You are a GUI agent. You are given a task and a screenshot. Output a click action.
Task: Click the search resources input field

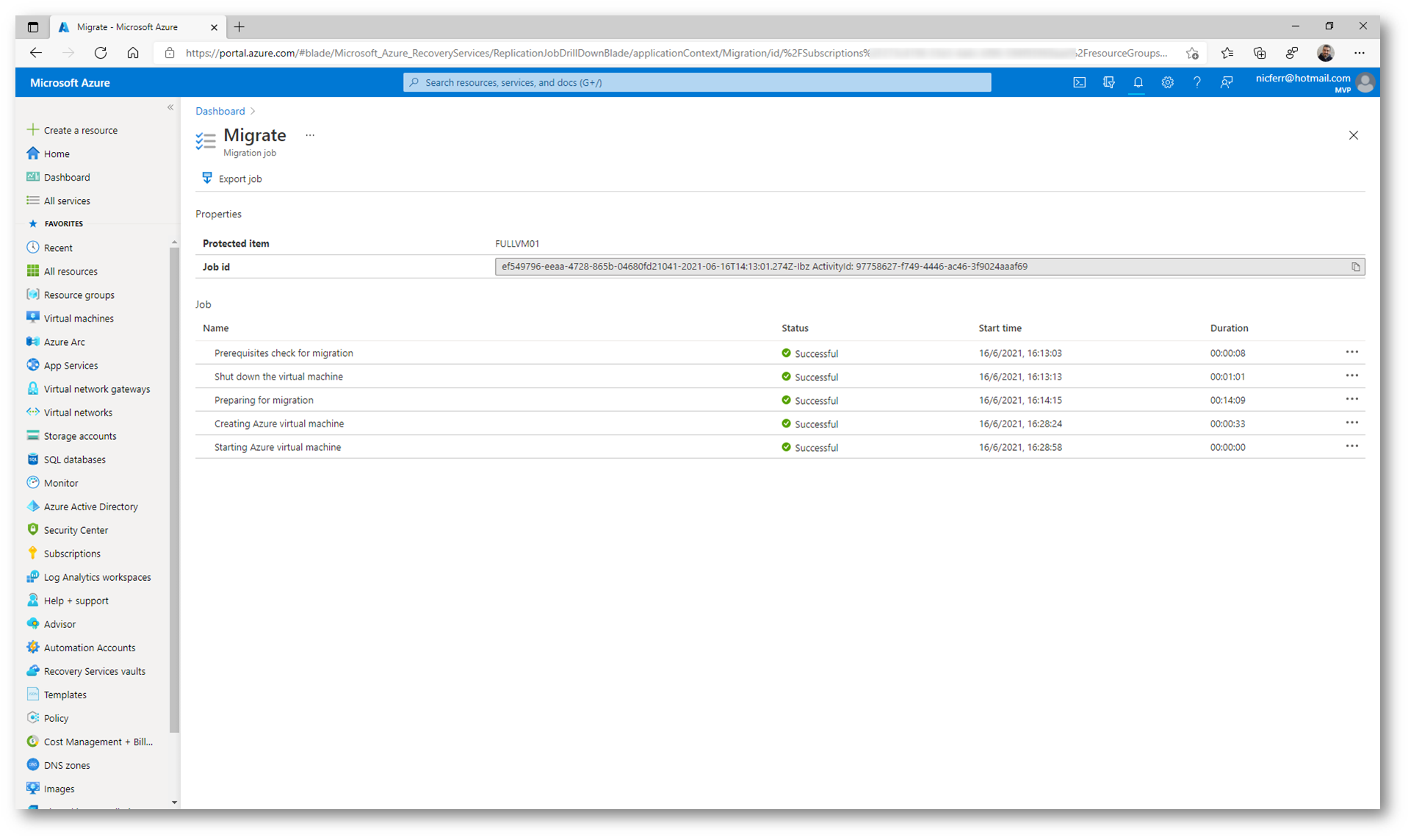pyautogui.click(x=696, y=82)
